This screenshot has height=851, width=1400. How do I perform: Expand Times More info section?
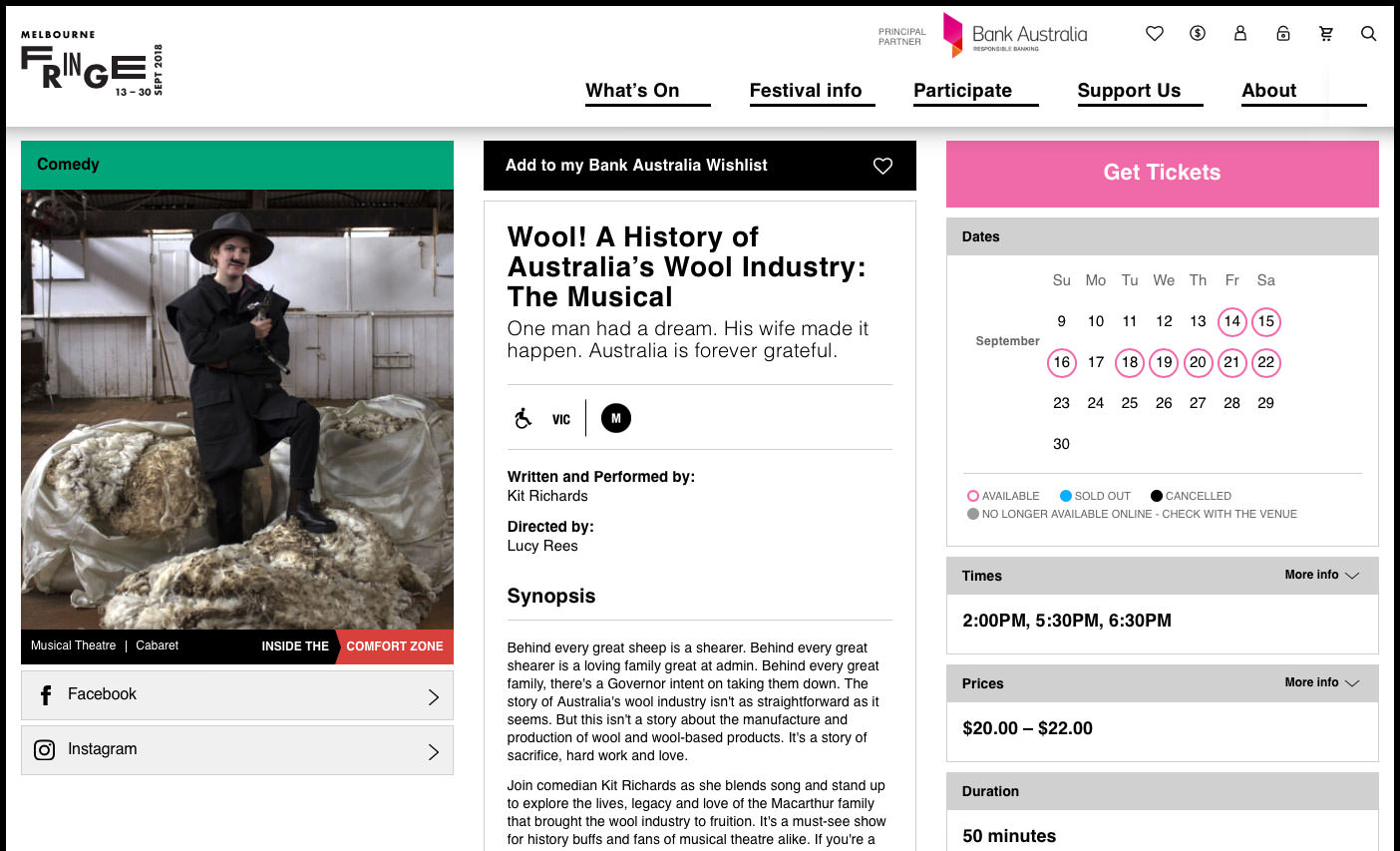coord(1321,576)
